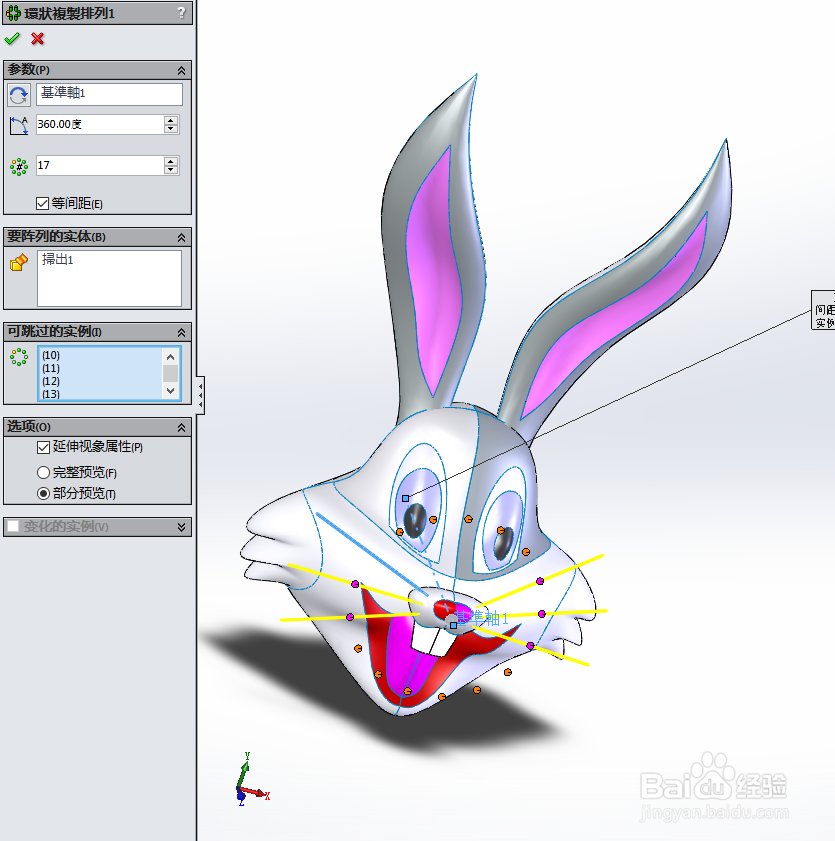
Task: Click the skipped instances icon
Action: click(19, 357)
